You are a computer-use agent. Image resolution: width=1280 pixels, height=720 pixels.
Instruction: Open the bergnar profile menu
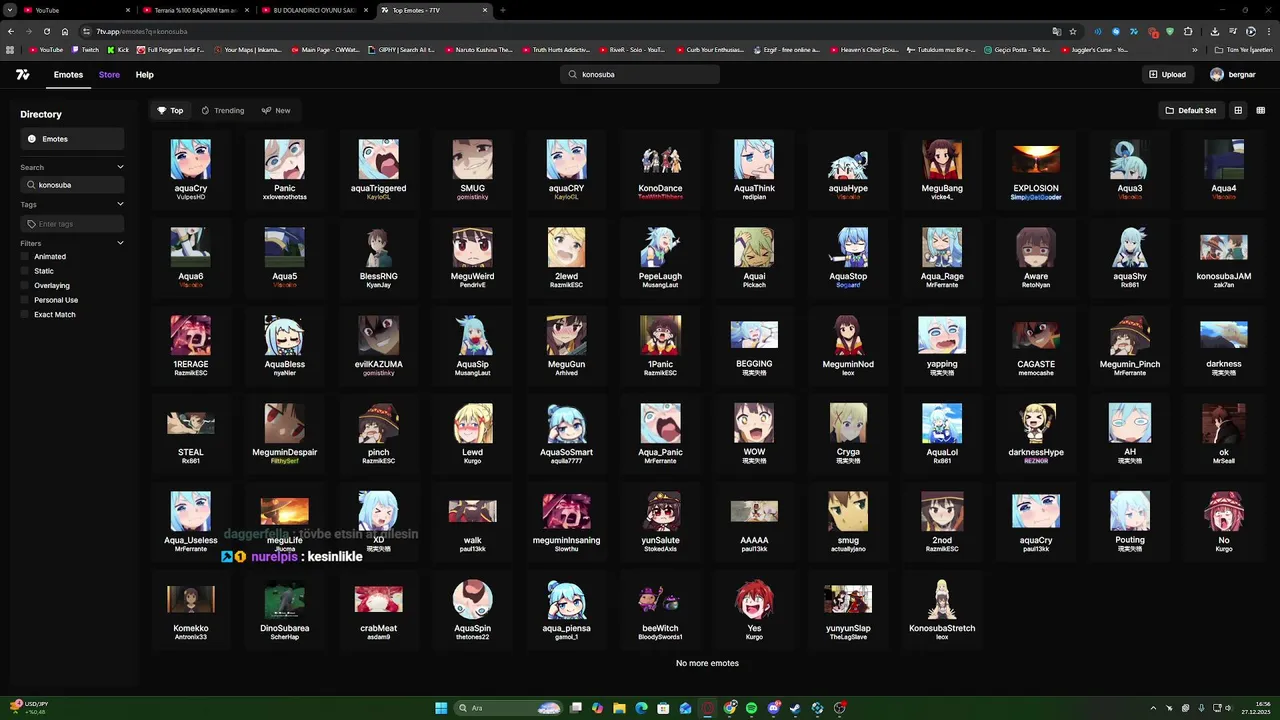[x=1232, y=75]
